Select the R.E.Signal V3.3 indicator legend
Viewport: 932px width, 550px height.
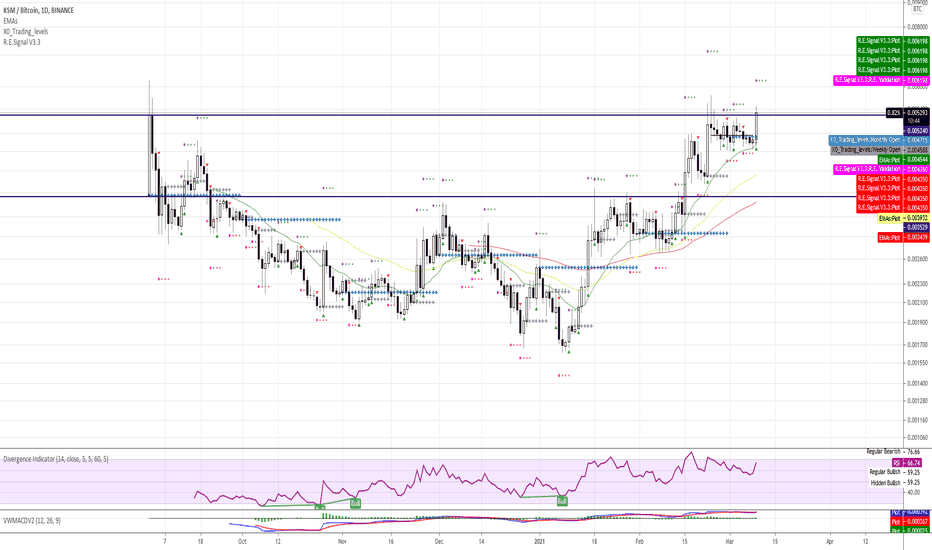tap(22, 42)
